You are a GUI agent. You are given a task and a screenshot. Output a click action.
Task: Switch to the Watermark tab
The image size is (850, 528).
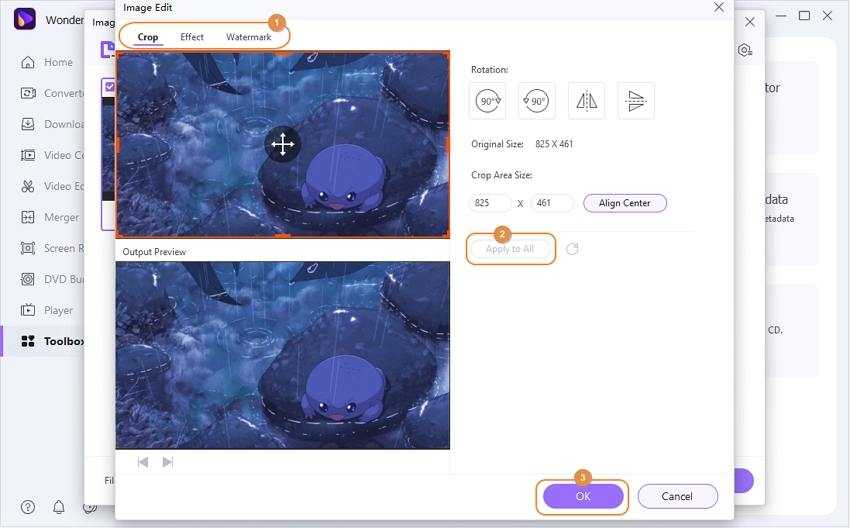248,37
